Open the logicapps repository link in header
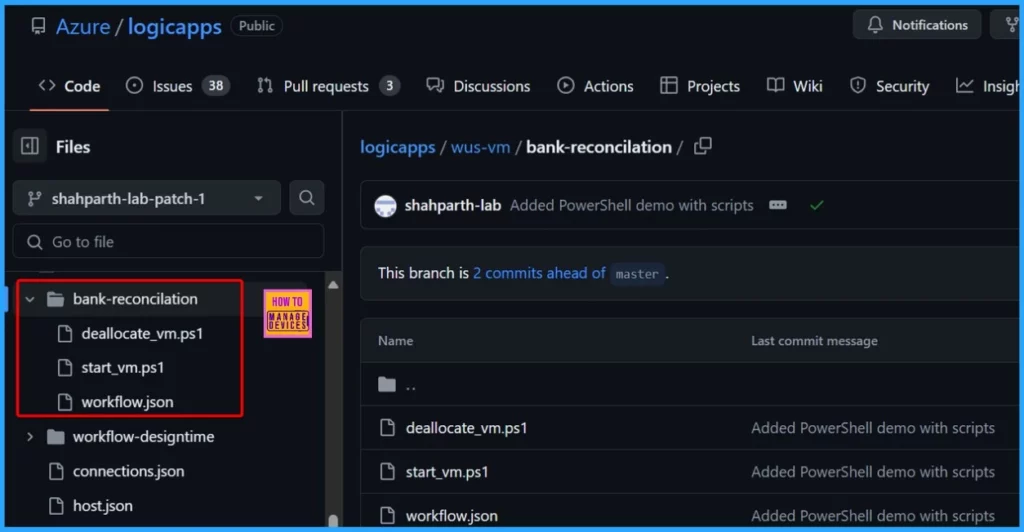The height and width of the screenshot is (532, 1024). (x=174, y=26)
